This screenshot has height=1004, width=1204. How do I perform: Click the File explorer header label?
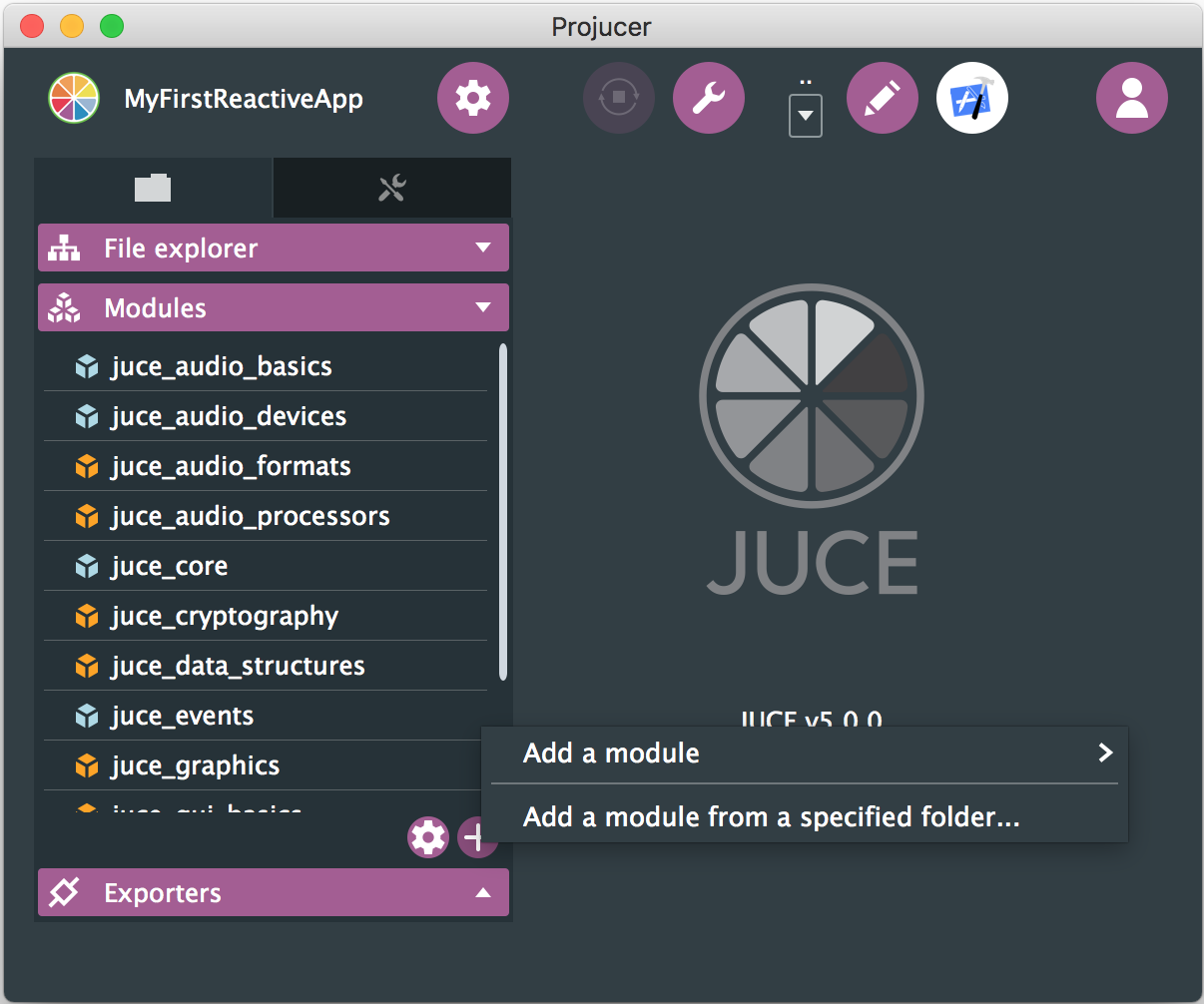pyautogui.click(x=181, y=249)
